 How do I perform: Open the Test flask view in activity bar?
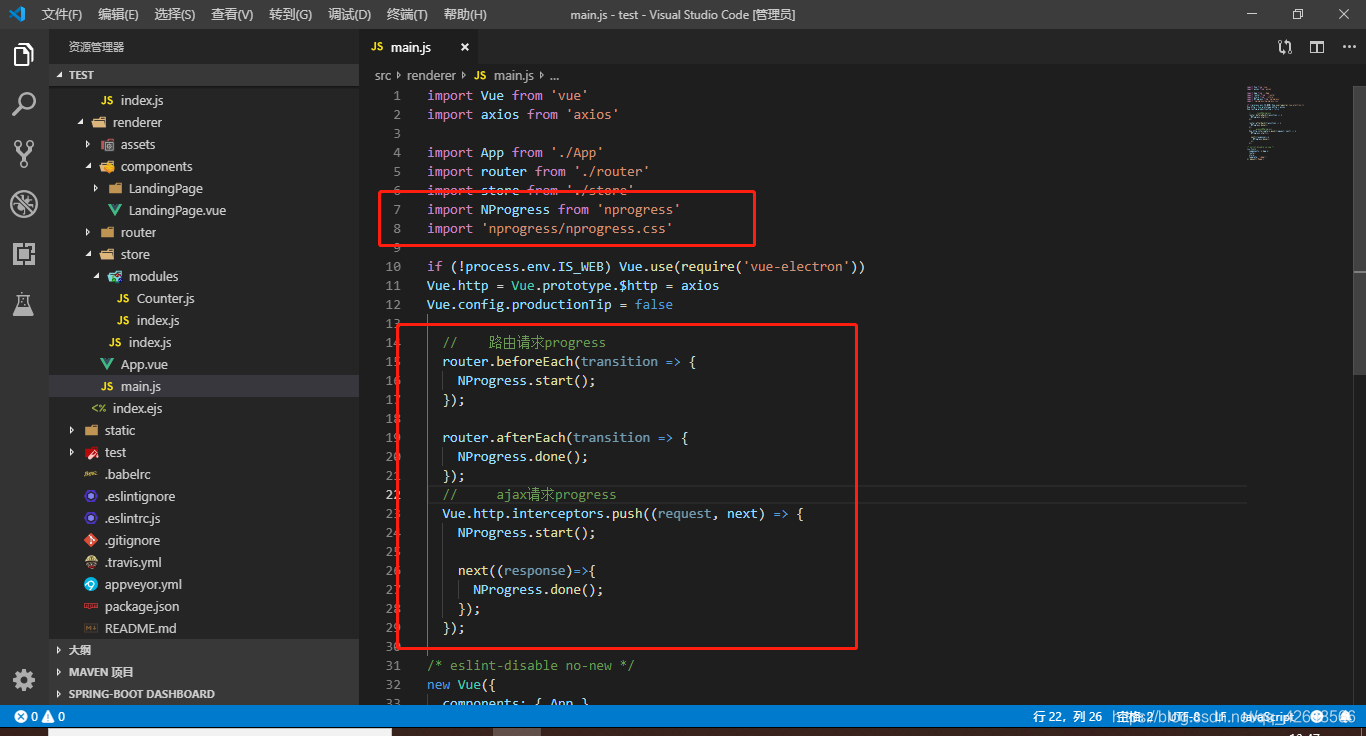point(24,303)
